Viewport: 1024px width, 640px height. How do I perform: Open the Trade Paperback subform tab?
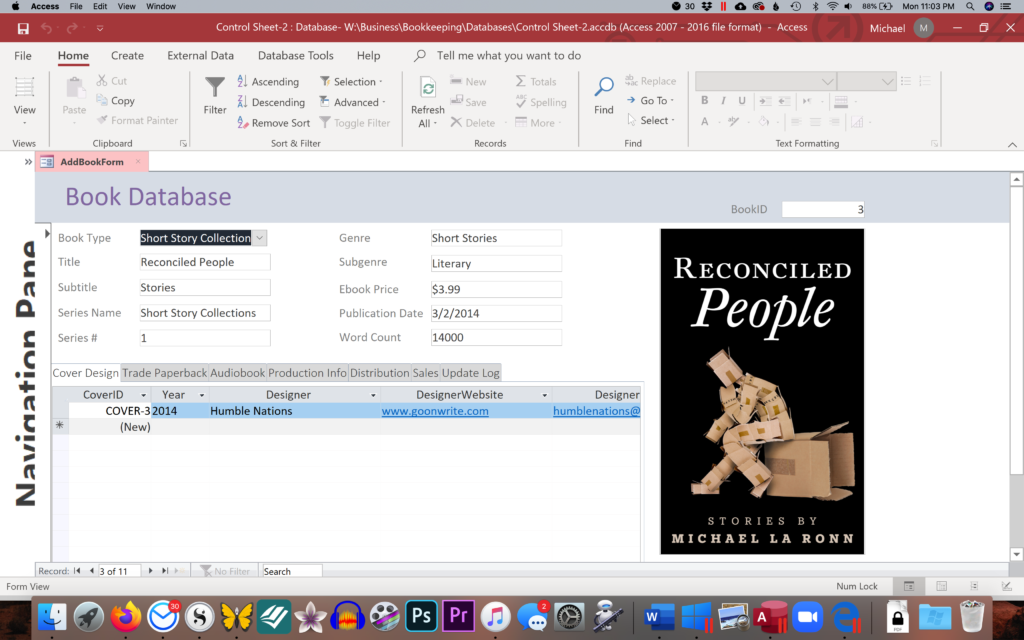(165, 373)
